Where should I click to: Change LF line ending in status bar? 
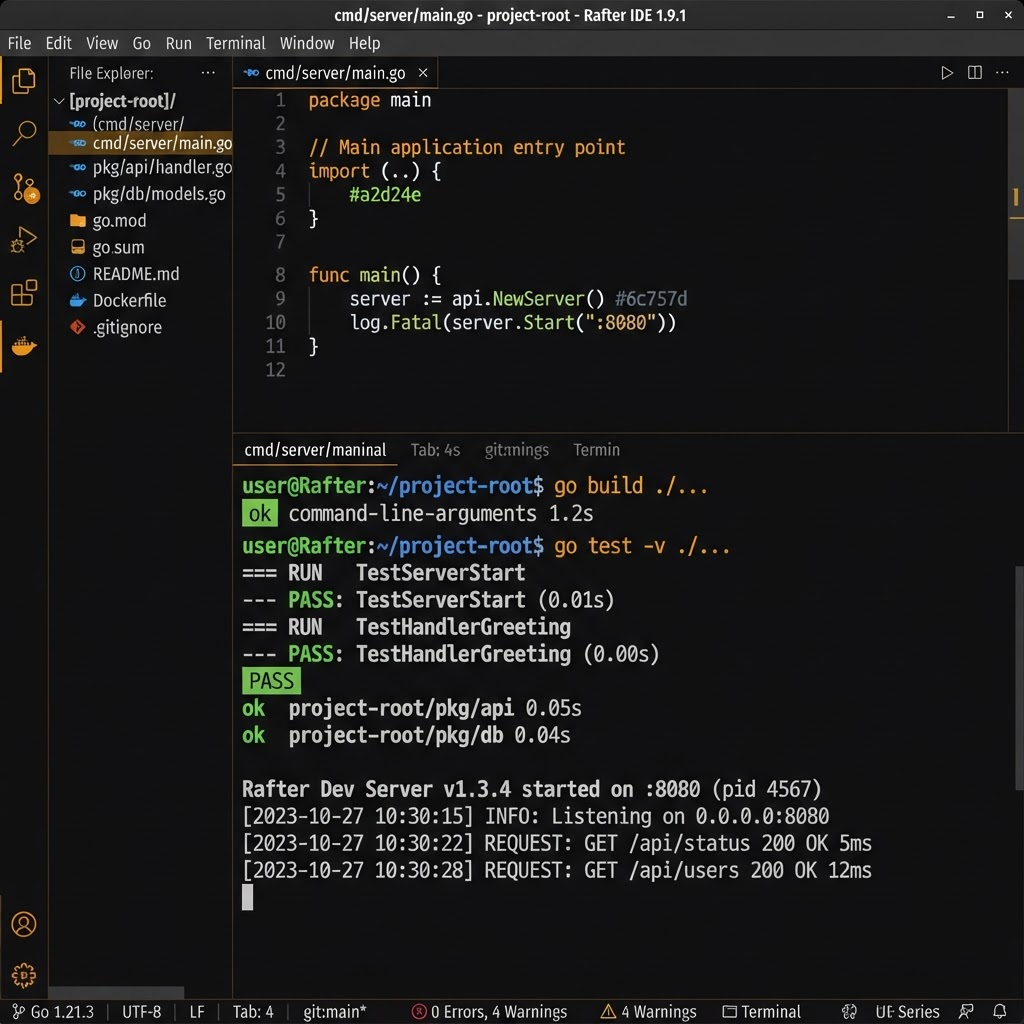click(x=197, y=1012)
